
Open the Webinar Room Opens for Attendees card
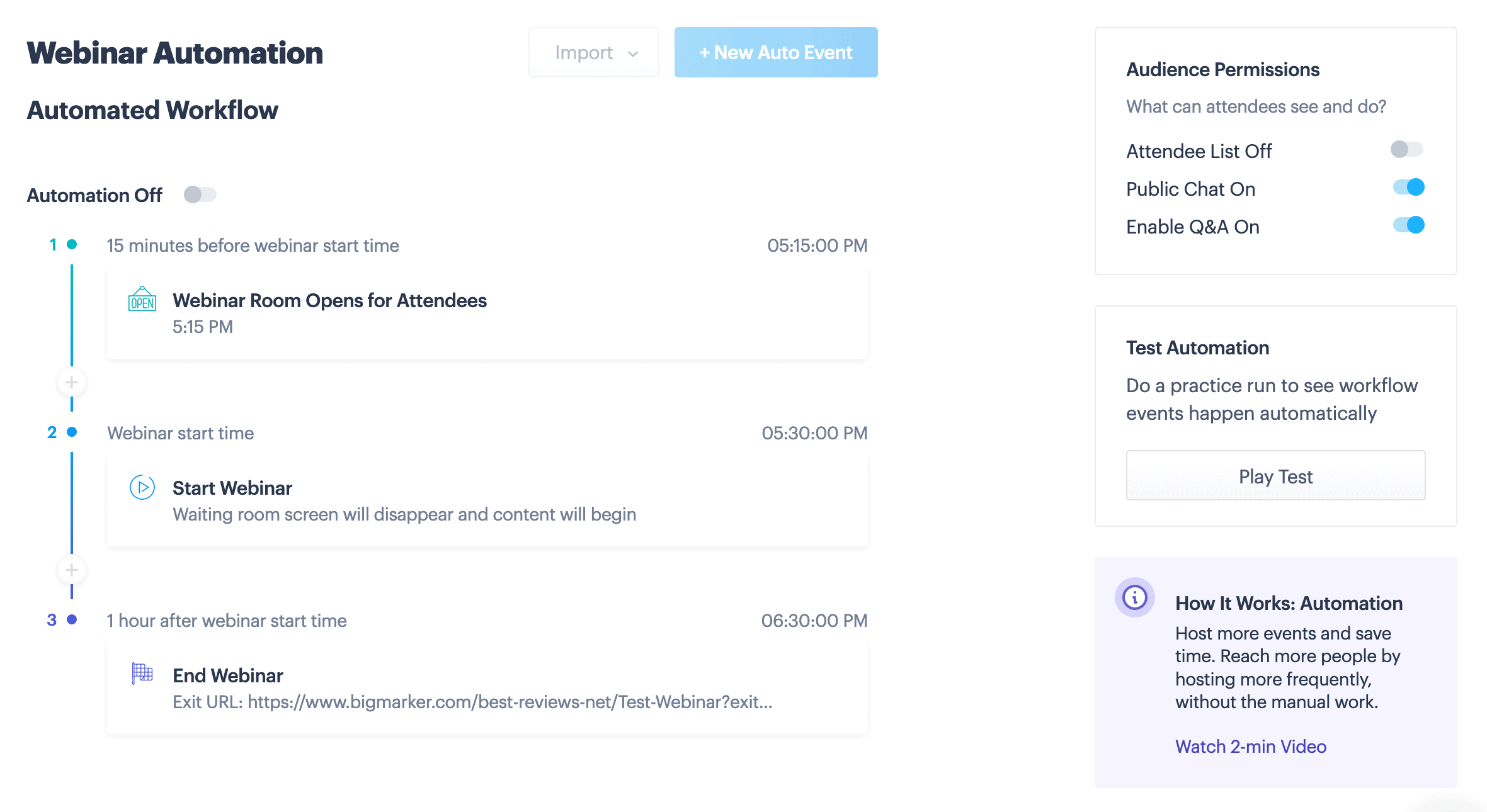(x=487, y=313)
